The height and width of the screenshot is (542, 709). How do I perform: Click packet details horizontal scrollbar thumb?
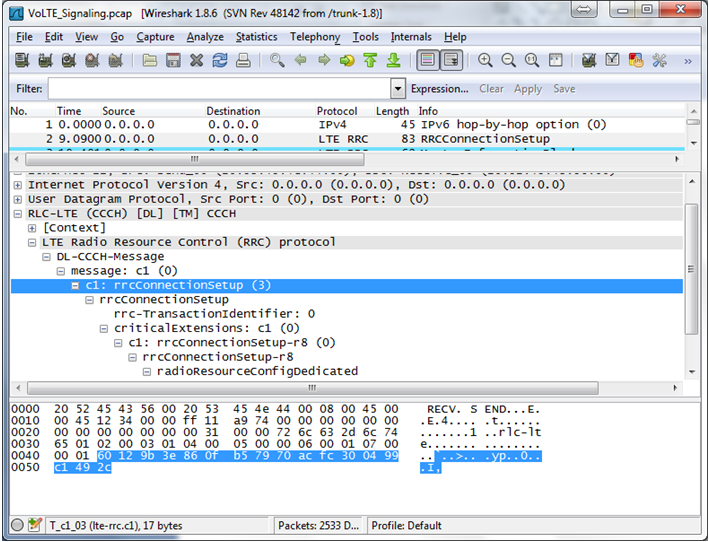[312, 388]
